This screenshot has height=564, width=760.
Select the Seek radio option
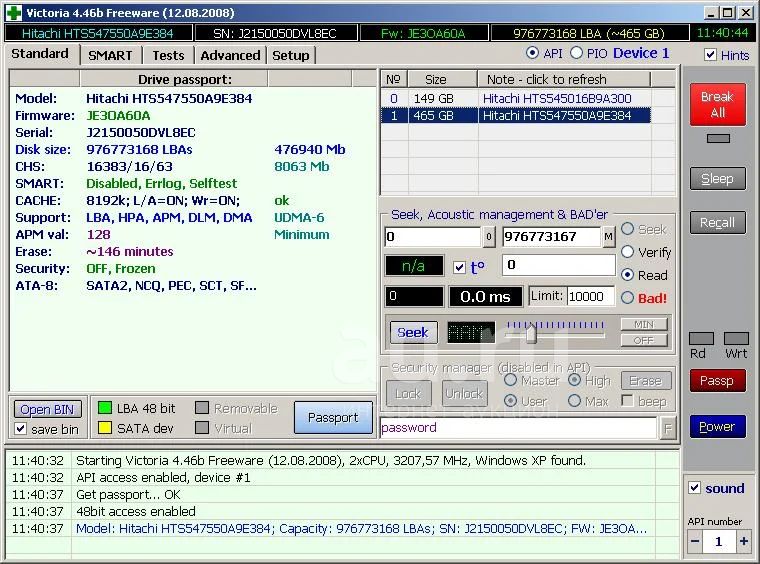(x=628, y=229)
